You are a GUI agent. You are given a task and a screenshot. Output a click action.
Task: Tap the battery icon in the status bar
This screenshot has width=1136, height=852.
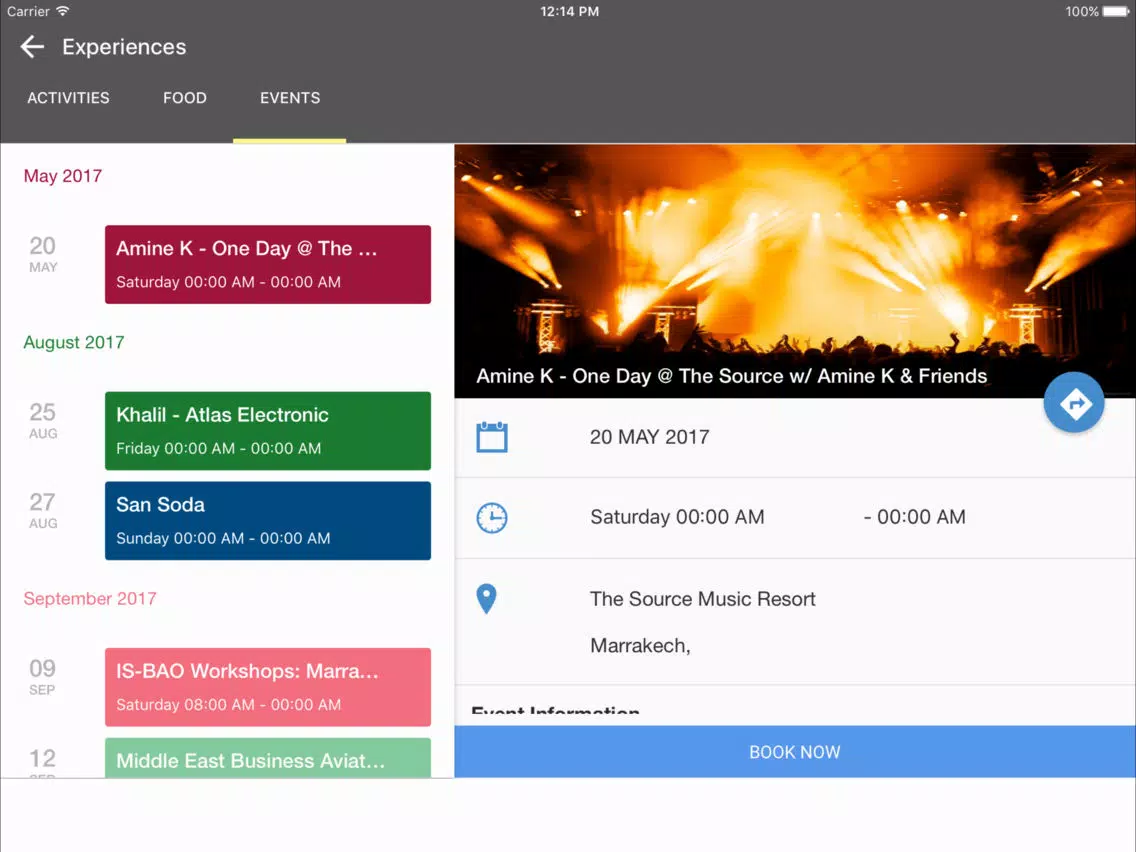pos(1116,12)
